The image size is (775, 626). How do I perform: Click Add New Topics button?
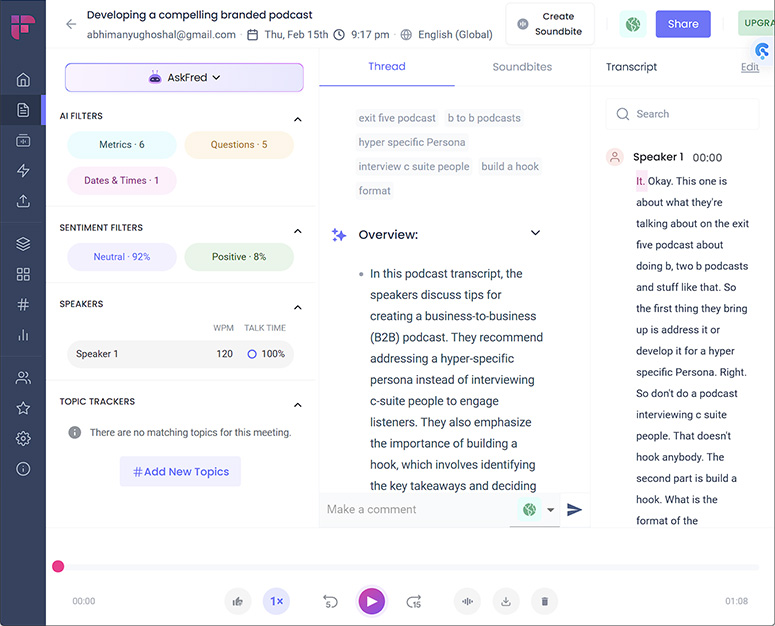[180, 472]
